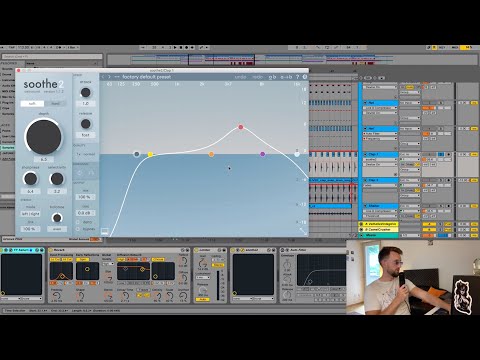
Task: Open Auto Filter device chooser on Hat track
Action: point(380,134)
